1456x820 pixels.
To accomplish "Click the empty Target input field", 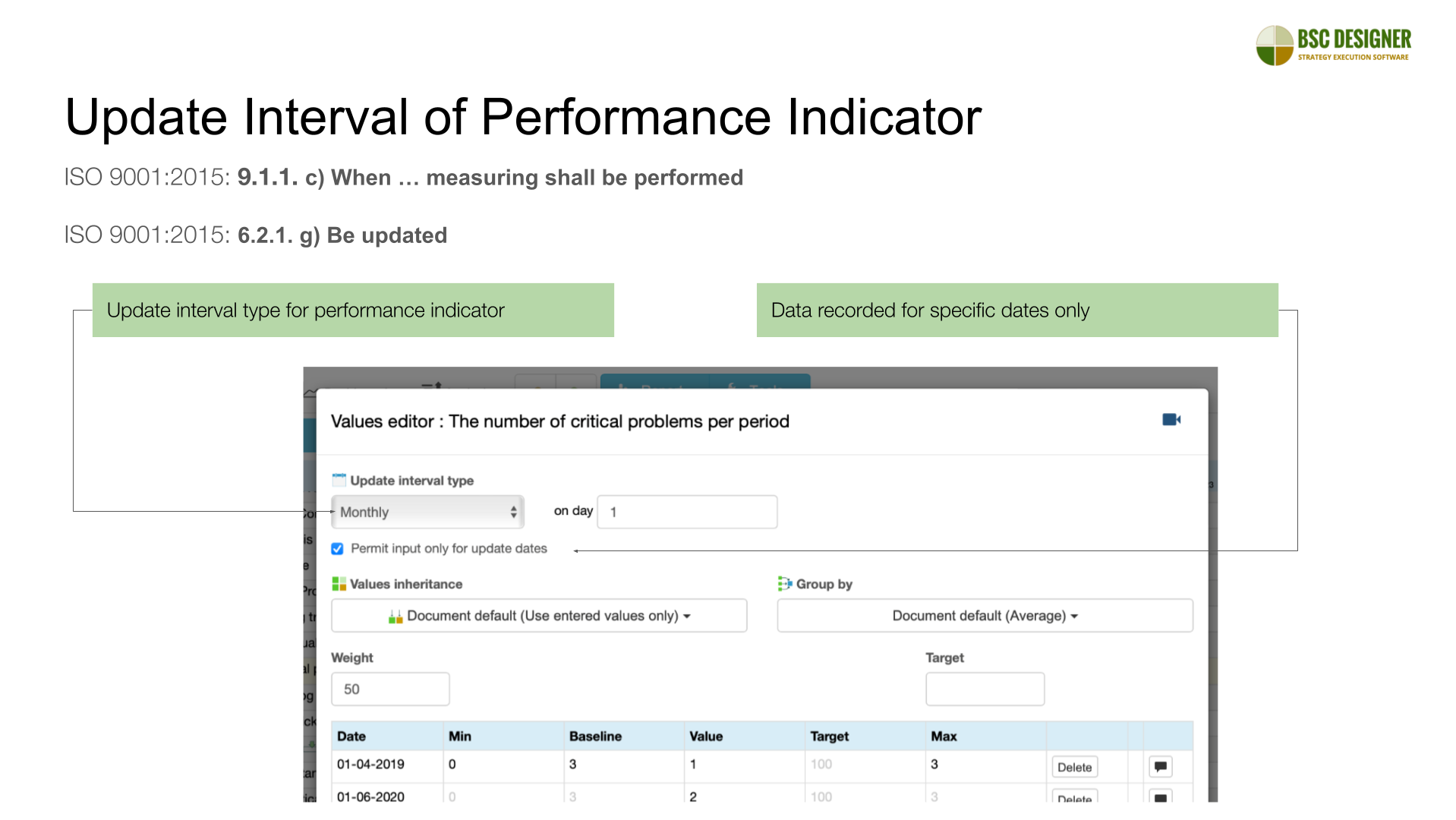I will pos(985,689).
